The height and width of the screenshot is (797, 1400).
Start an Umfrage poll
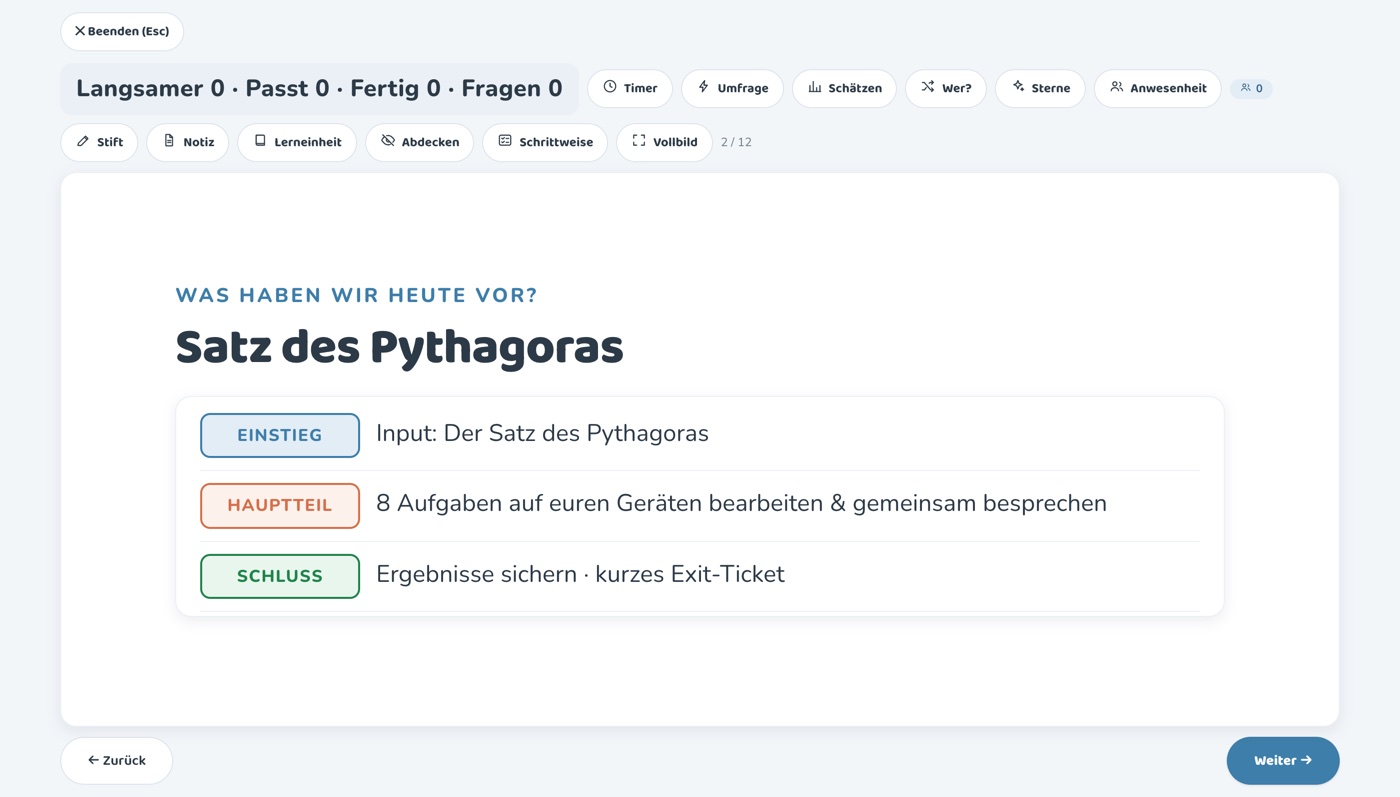(x=733, y=88)
